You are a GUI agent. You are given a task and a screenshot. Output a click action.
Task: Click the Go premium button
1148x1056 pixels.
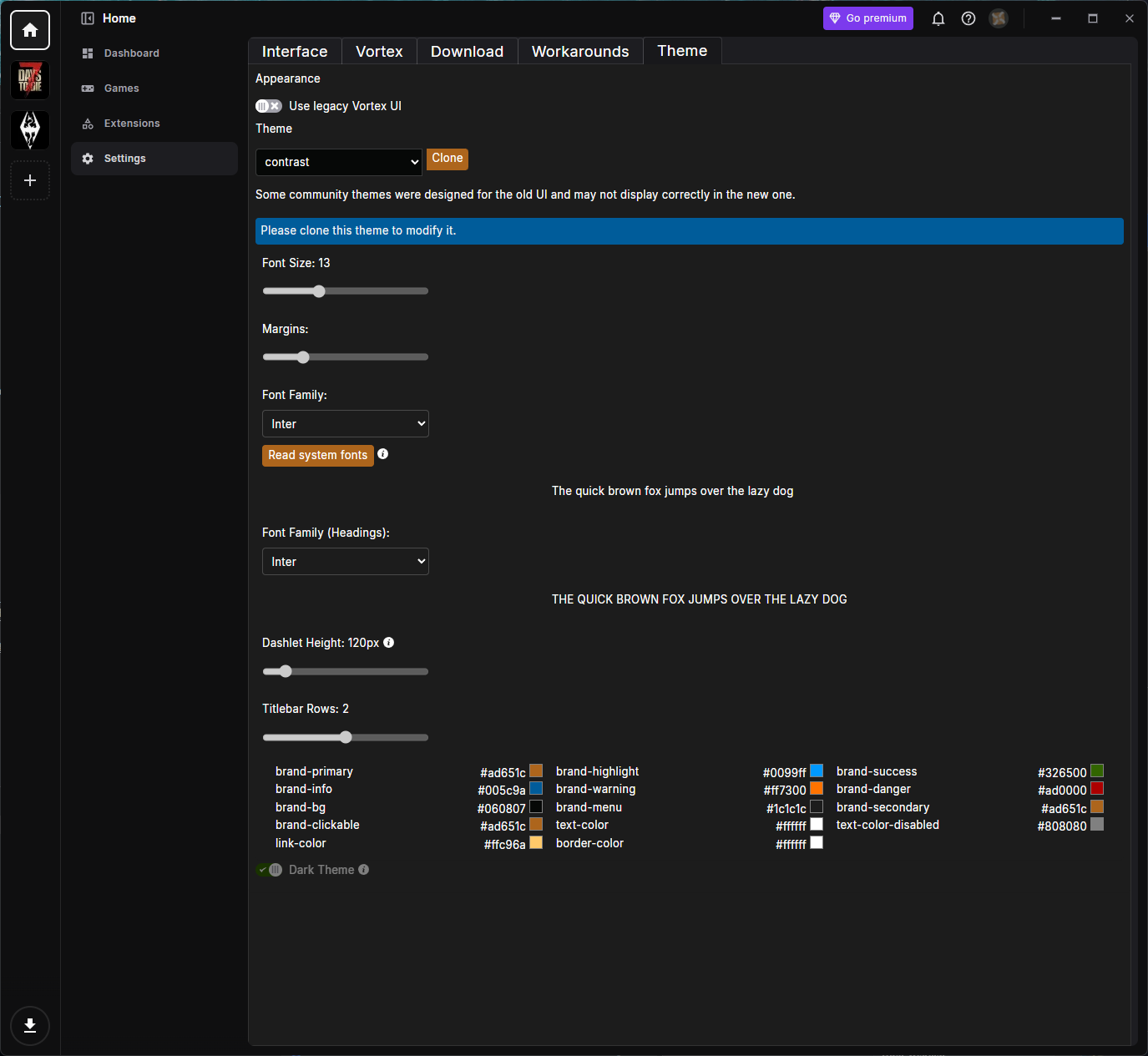coord(868,18)
